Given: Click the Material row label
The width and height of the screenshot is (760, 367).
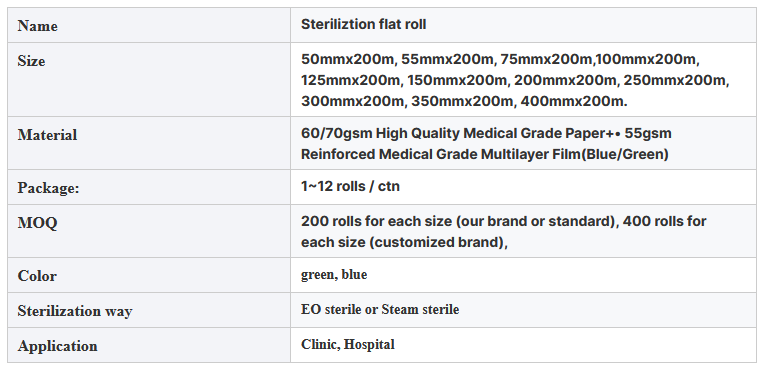Looking at the screenshot, I should [47, 135].
